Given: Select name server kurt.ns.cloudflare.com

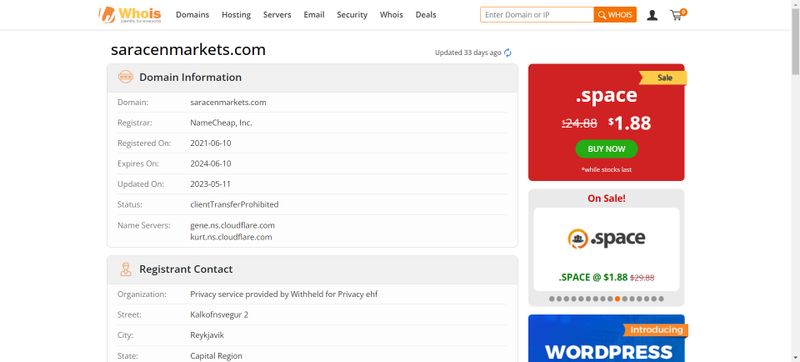Looking at the screenshot, I should point(231,237).
